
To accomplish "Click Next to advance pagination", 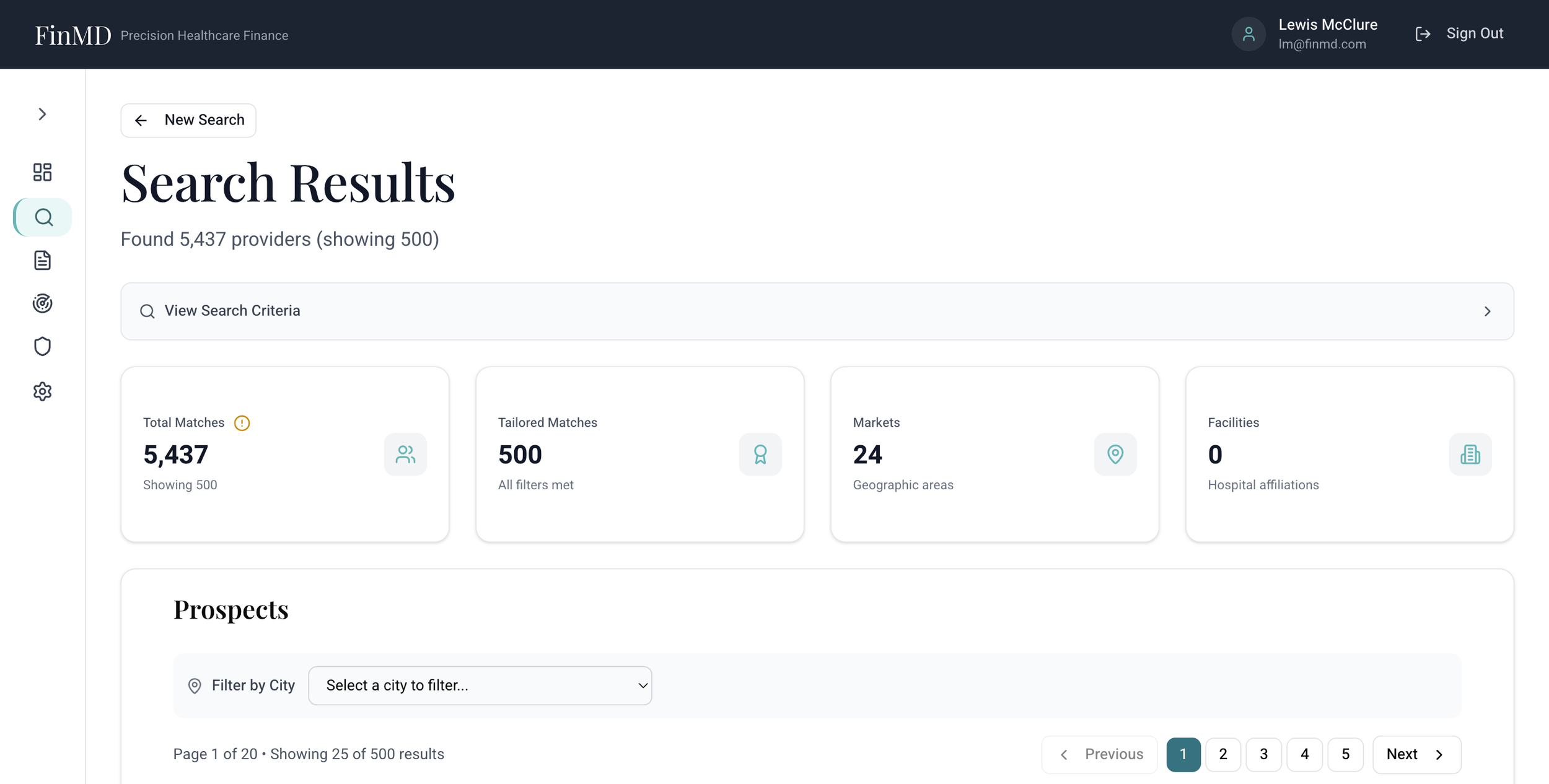I will coord(1416,754).
